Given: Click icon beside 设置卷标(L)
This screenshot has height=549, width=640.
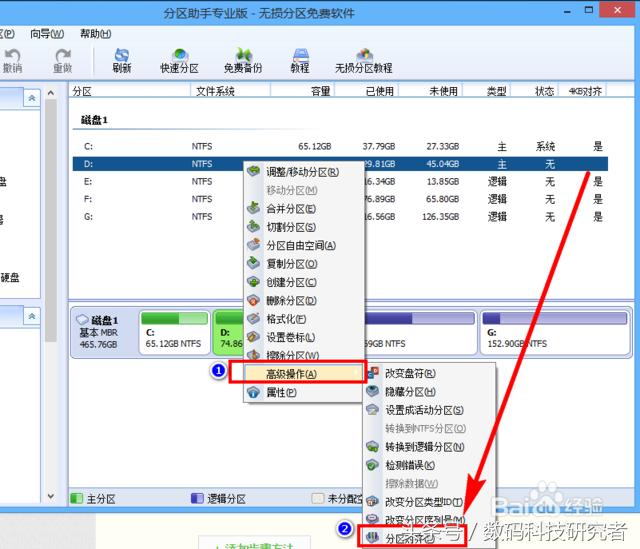Looking at the screenshot, I should [x=253, y=337].
